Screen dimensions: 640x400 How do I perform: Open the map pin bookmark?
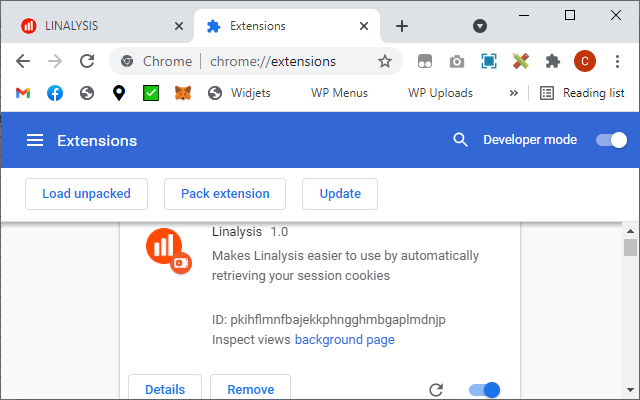(x=119, y=93)
